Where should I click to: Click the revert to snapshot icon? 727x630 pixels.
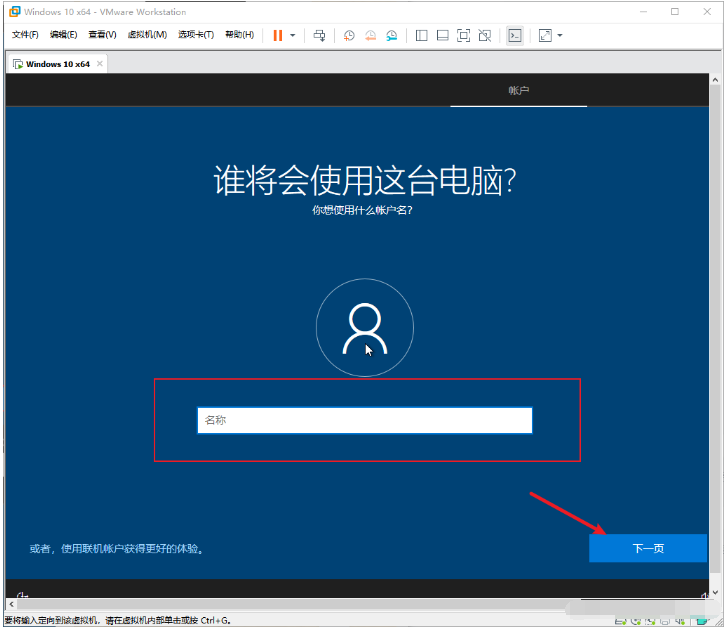click(x=370, y=35)
